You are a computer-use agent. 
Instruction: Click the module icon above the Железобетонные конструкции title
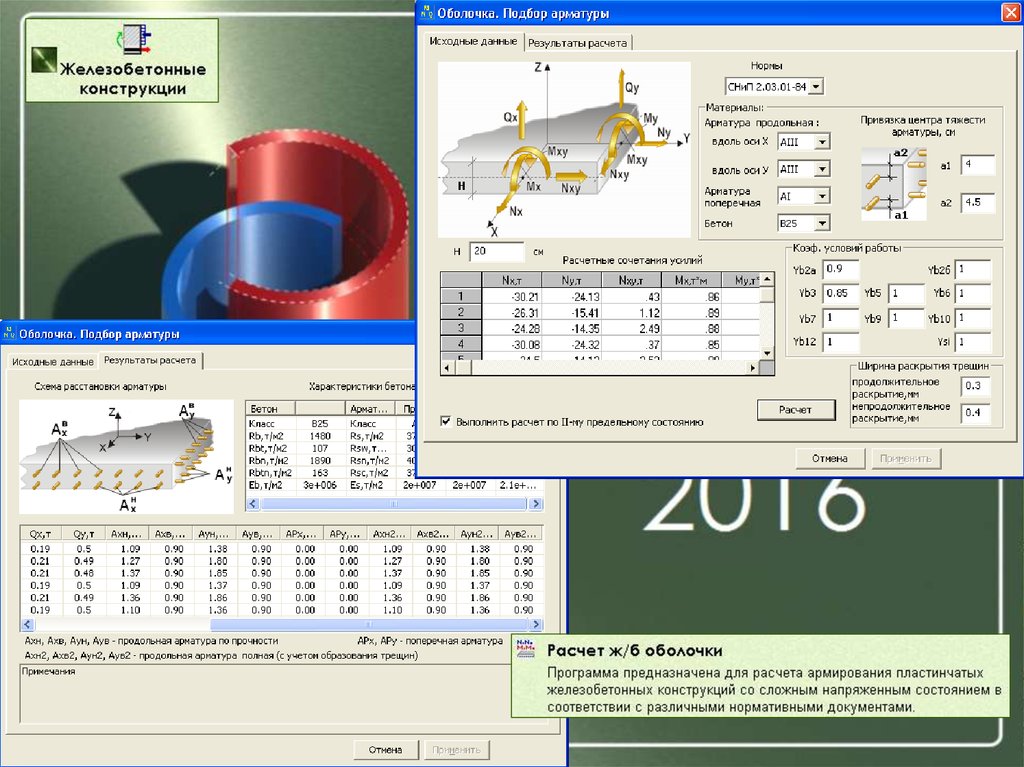pos(132,41)
